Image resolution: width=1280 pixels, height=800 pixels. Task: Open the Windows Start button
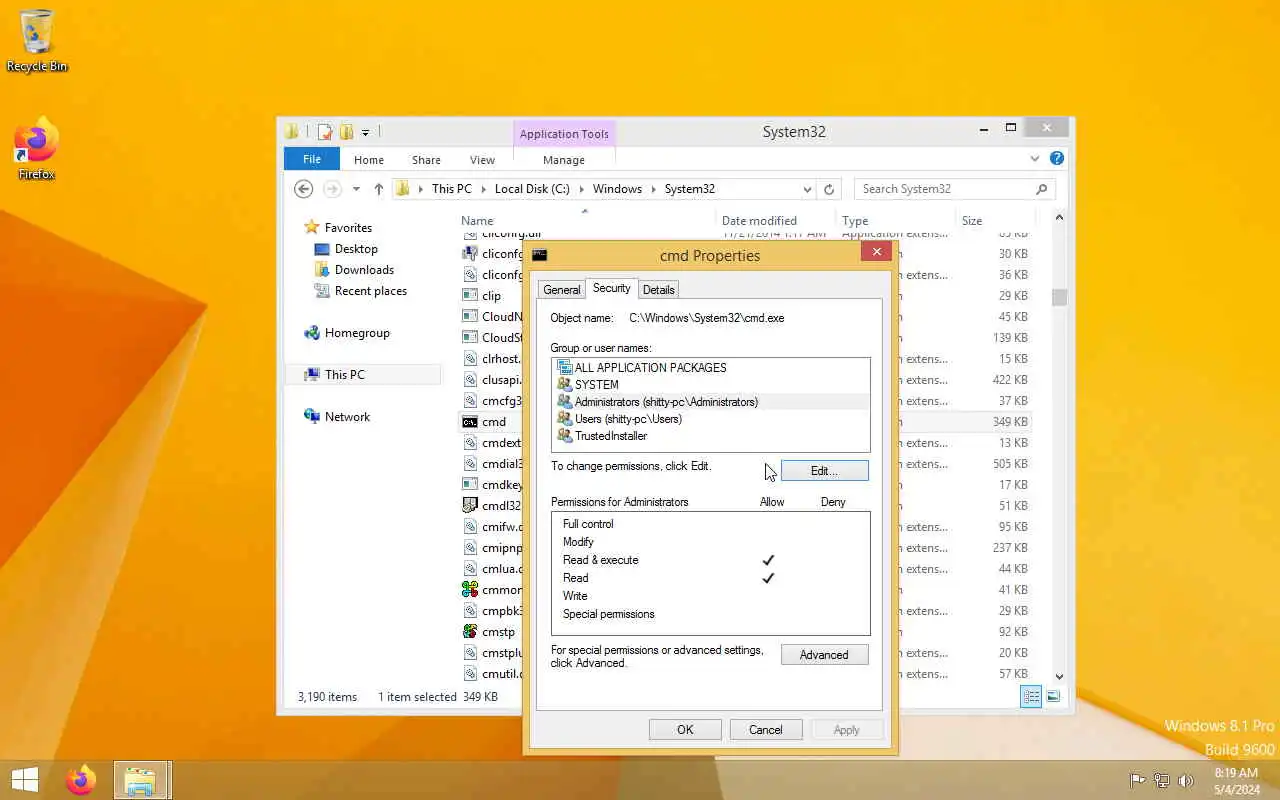pyautogui.click(x=24, y=780)
